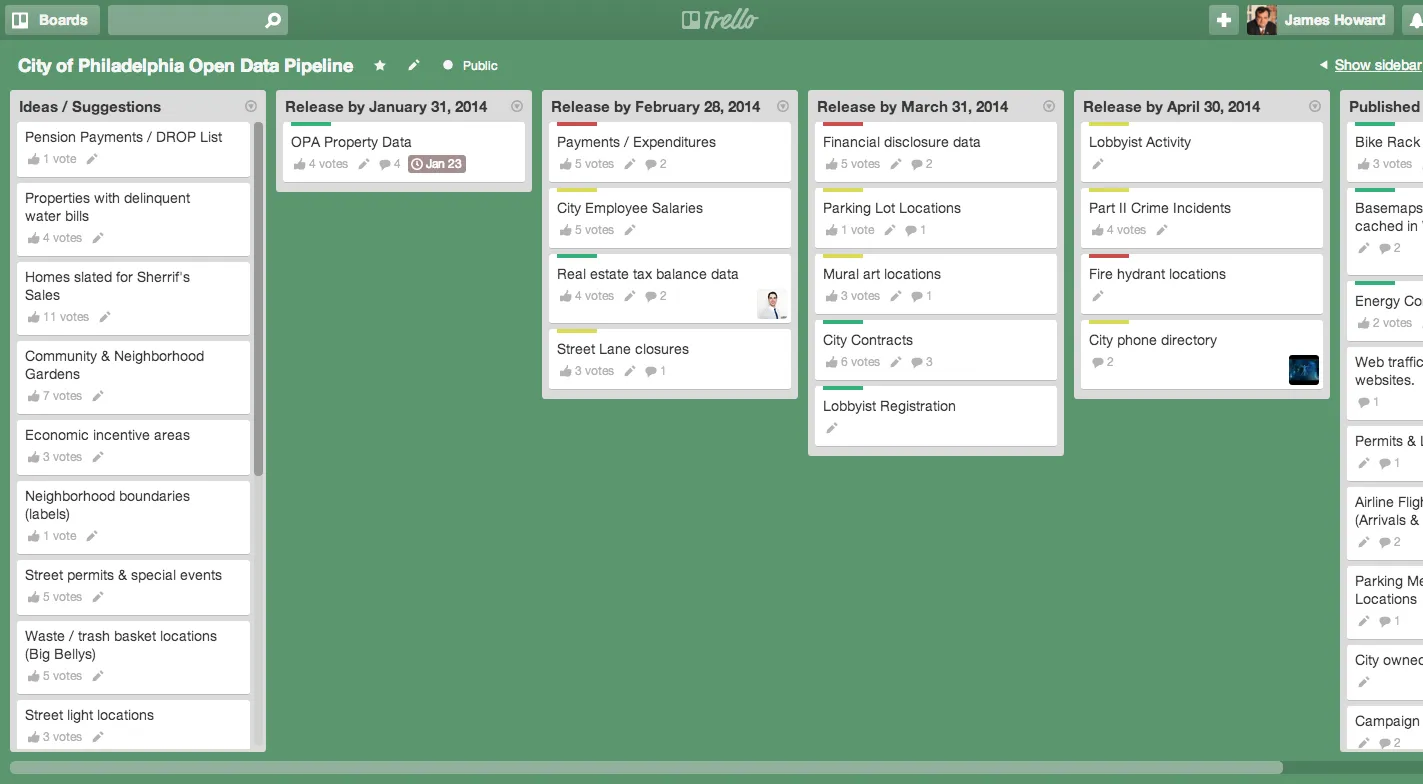Open Mural art locations card
The image size is (1423, 784).
point(936,284)
